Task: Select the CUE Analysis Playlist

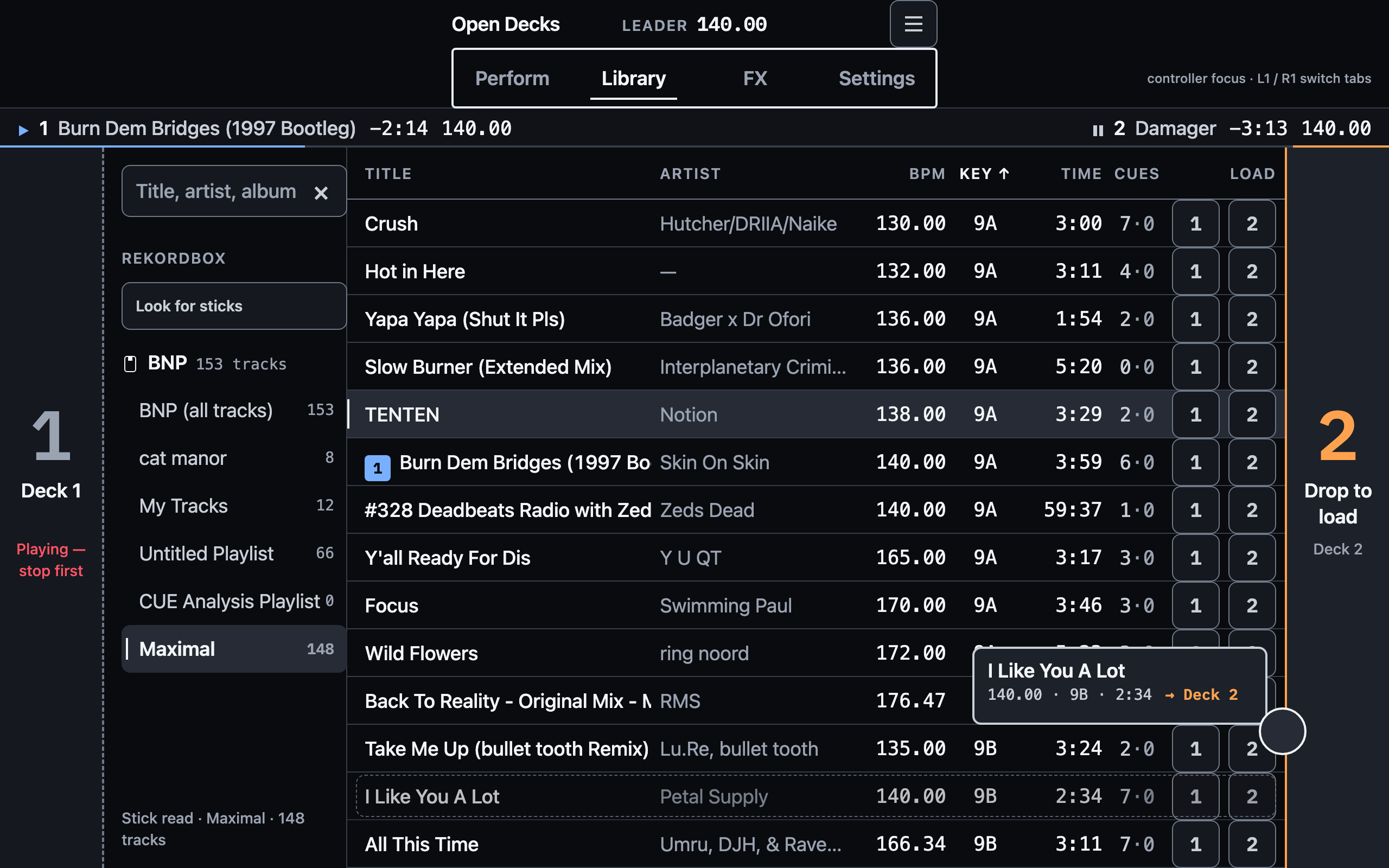Action: coord(234,601)
